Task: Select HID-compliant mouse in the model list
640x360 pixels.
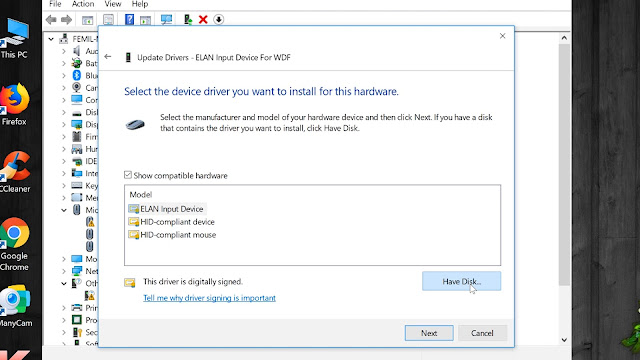Action: pos(172,235)
